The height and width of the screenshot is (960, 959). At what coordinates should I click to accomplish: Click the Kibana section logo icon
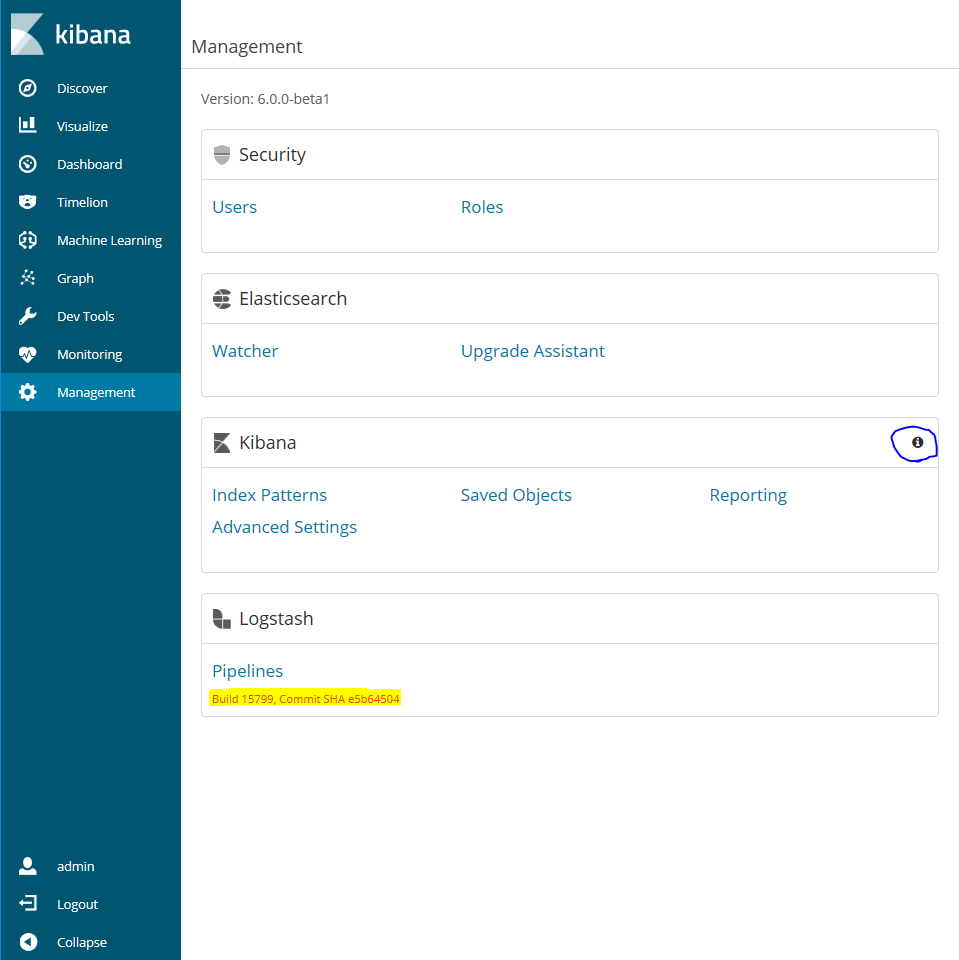coord(222,443)
